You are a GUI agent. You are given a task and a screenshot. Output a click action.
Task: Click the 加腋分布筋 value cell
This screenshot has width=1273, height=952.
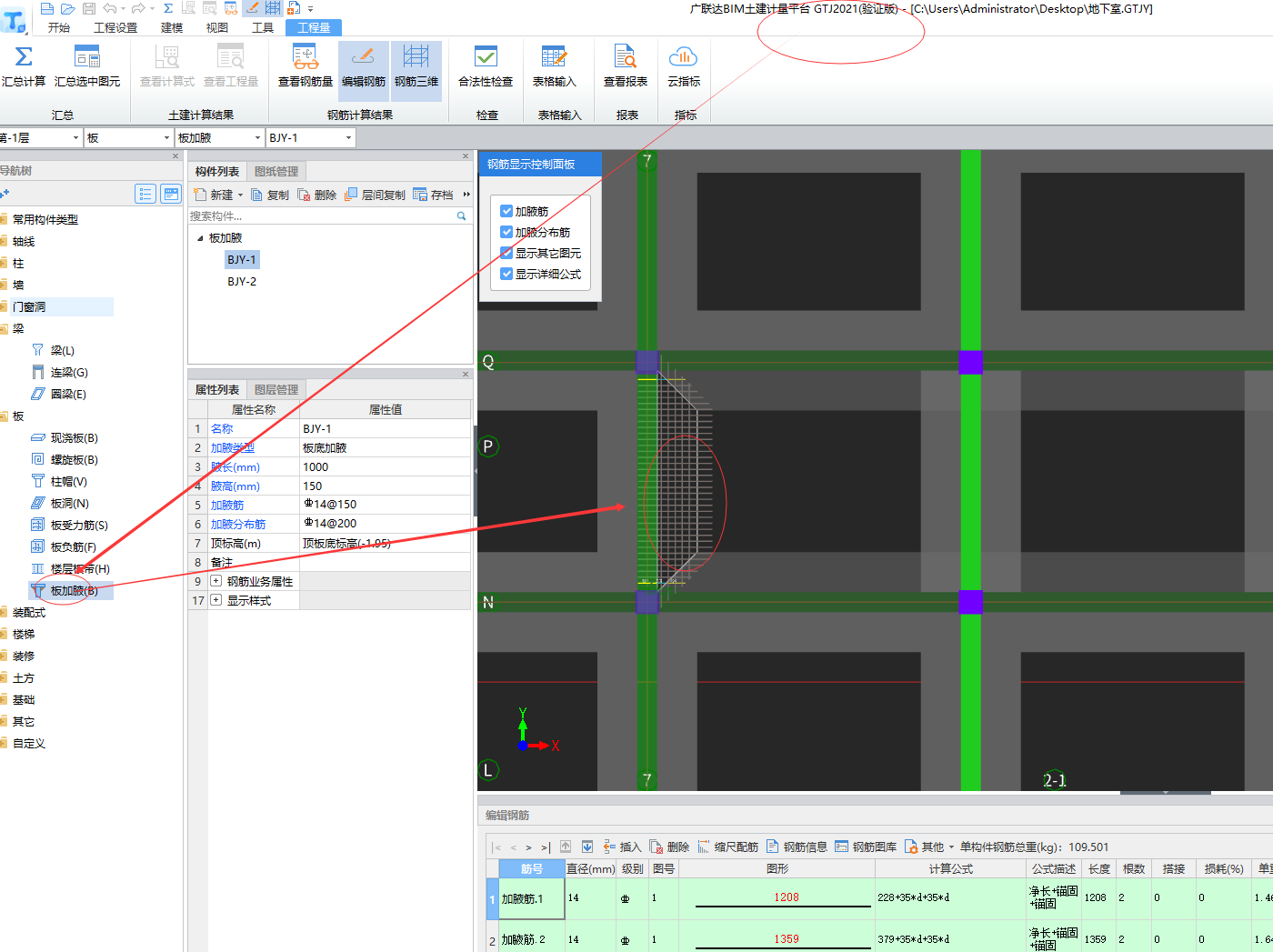coord(386,524)
